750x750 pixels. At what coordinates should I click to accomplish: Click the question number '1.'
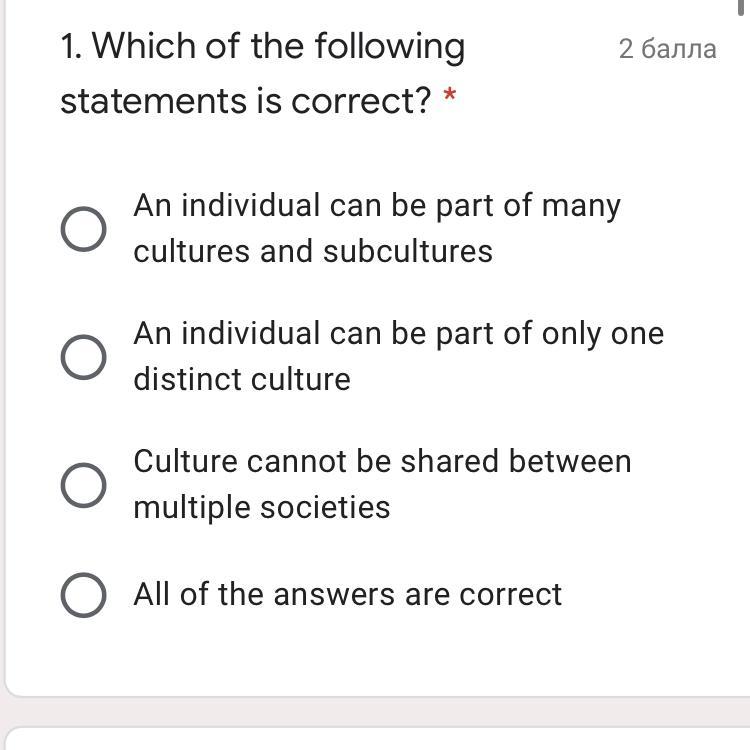(71, 47)
